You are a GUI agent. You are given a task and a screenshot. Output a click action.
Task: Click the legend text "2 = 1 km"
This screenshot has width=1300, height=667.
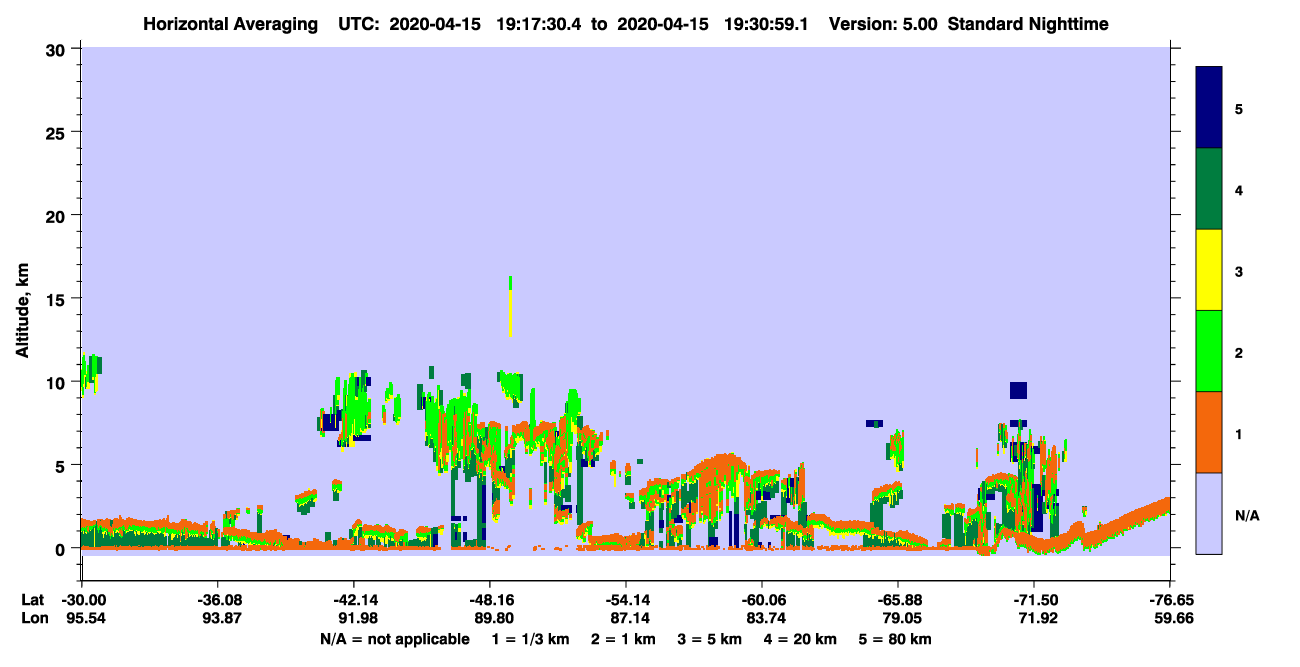coord(622,639)
